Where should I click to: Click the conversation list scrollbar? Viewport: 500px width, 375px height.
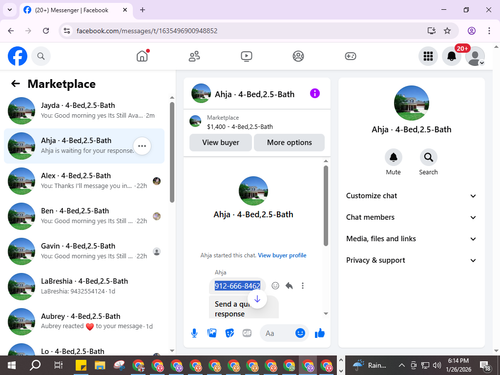point(172,152)
